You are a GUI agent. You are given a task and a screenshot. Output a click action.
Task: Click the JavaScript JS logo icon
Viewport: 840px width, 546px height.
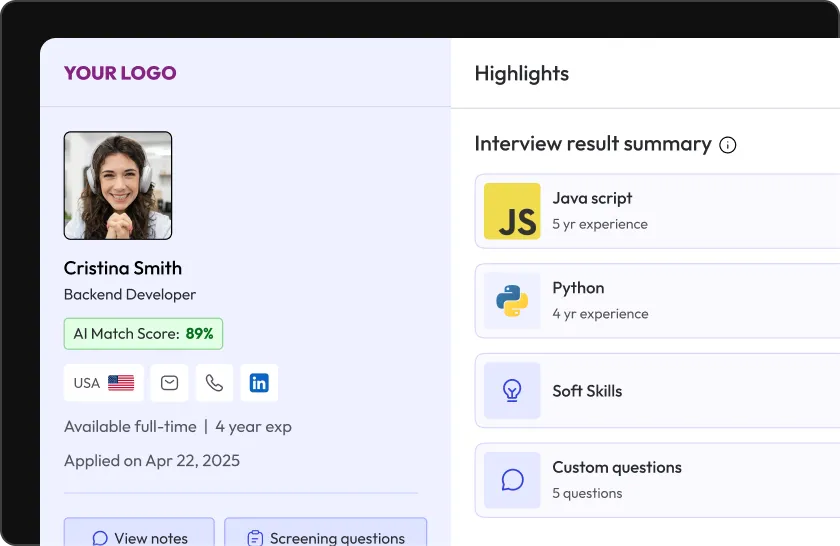(x=512, y=211)
